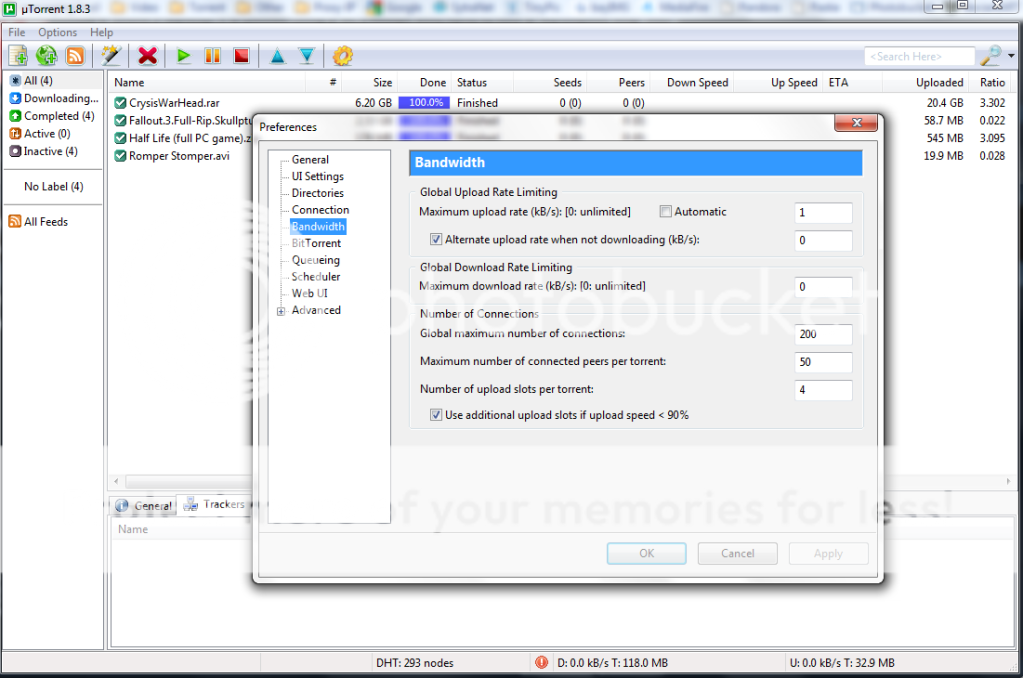Image resolution: width=1023 pixels, height=678 pixels.
Task: Open Web UI preferences category
Action: 309,293
